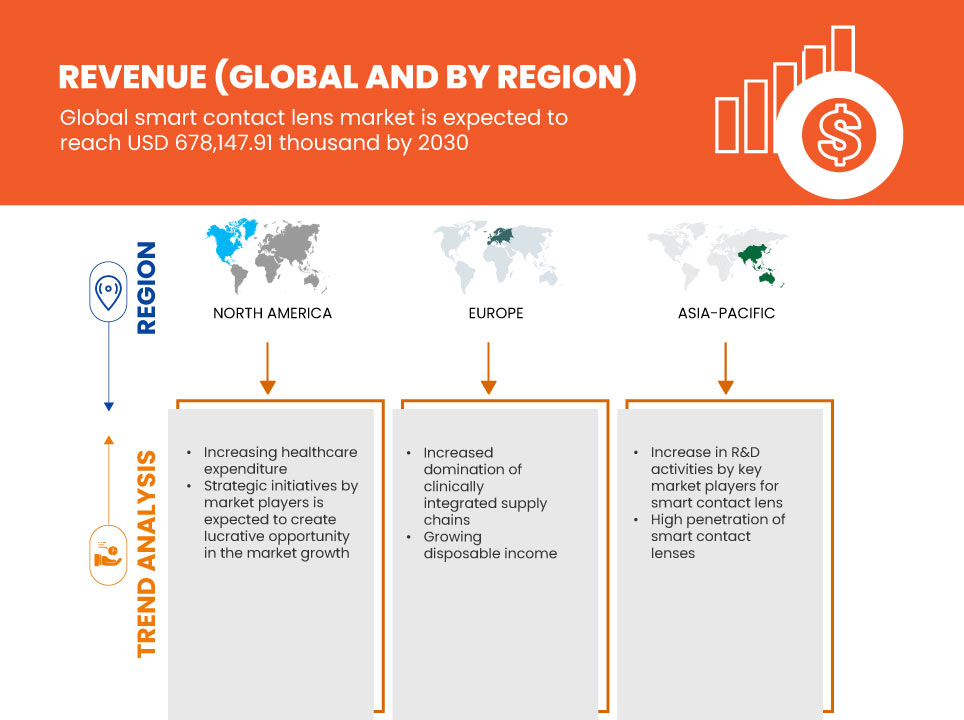The image size is (964, 720).
Task: Click the High penetration of smart lenses bullet
Action: coord(717,536)
